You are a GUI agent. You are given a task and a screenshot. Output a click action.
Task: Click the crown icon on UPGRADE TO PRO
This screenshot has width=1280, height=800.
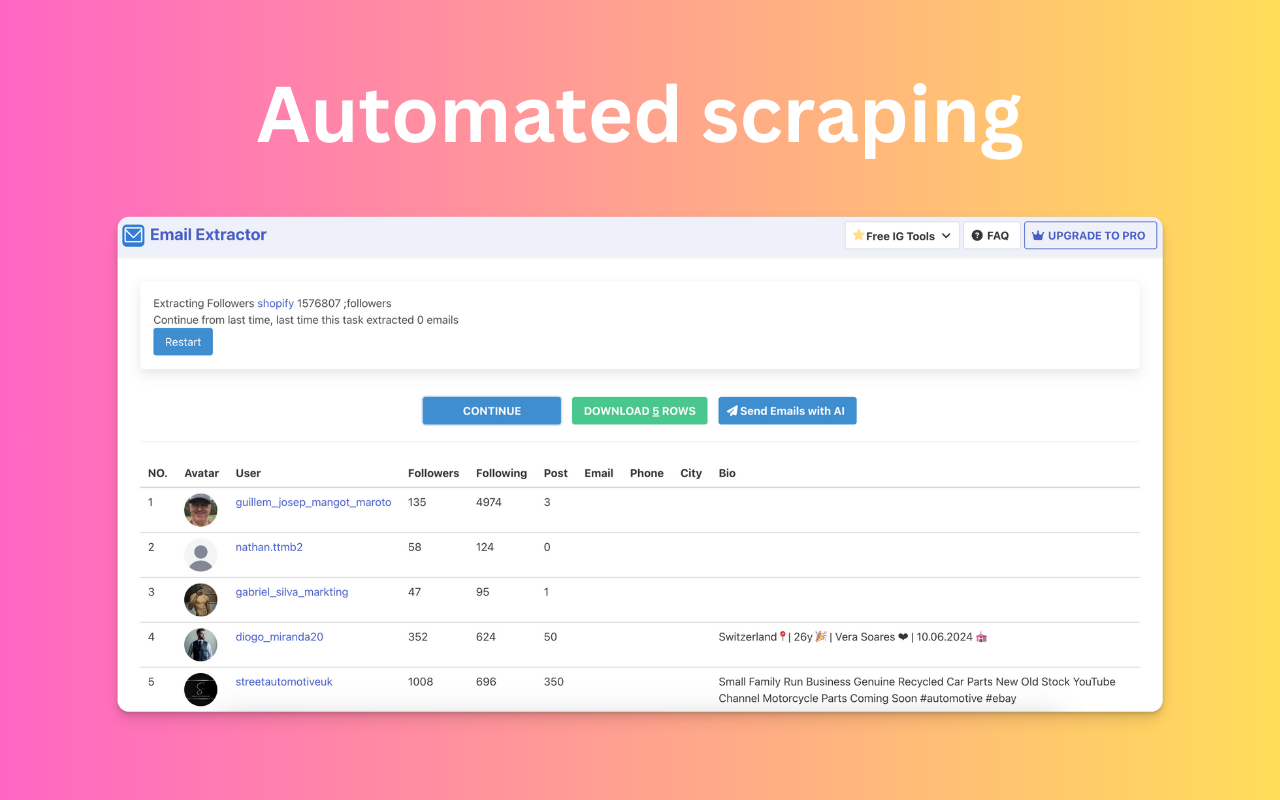click(x=1038, y=235)
